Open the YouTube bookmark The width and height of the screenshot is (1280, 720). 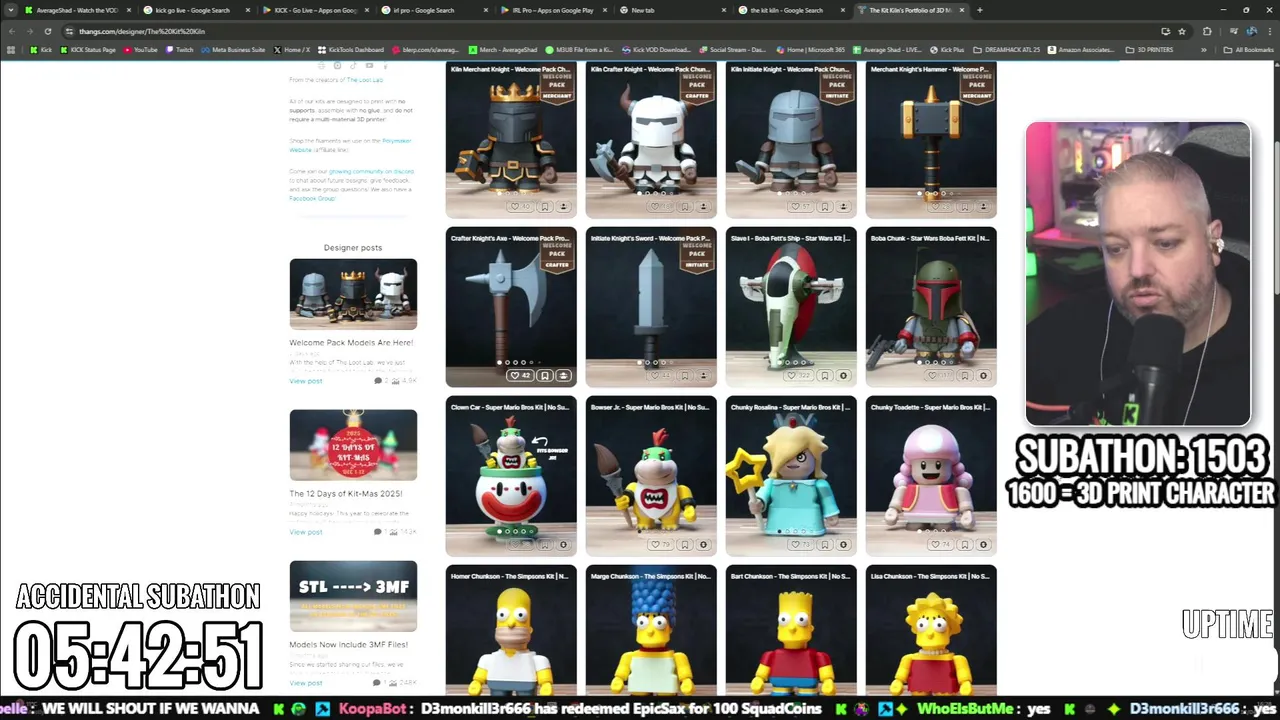pos(141,49)
